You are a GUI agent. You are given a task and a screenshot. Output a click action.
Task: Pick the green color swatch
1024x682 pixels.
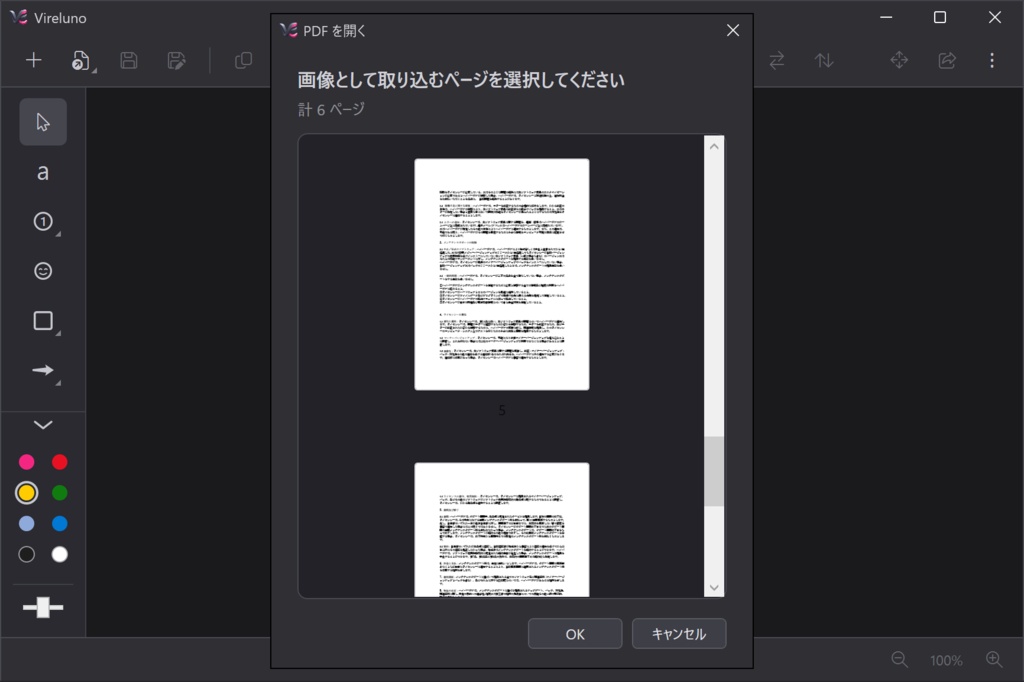click(x=59, y=493)
